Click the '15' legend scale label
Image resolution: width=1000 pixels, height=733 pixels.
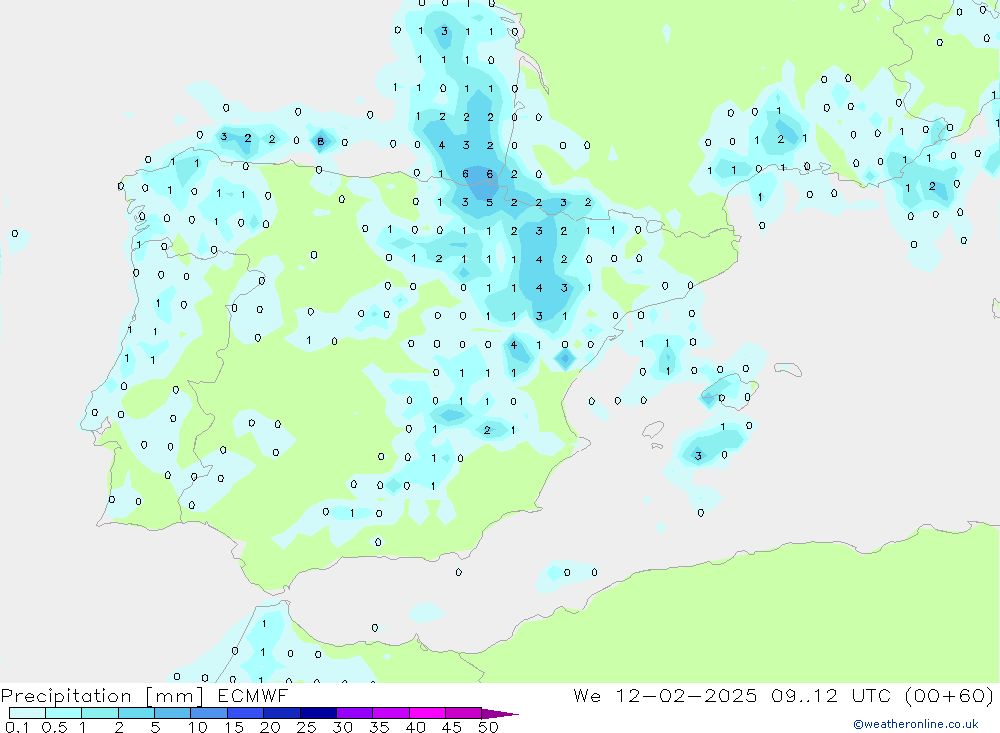234,727
